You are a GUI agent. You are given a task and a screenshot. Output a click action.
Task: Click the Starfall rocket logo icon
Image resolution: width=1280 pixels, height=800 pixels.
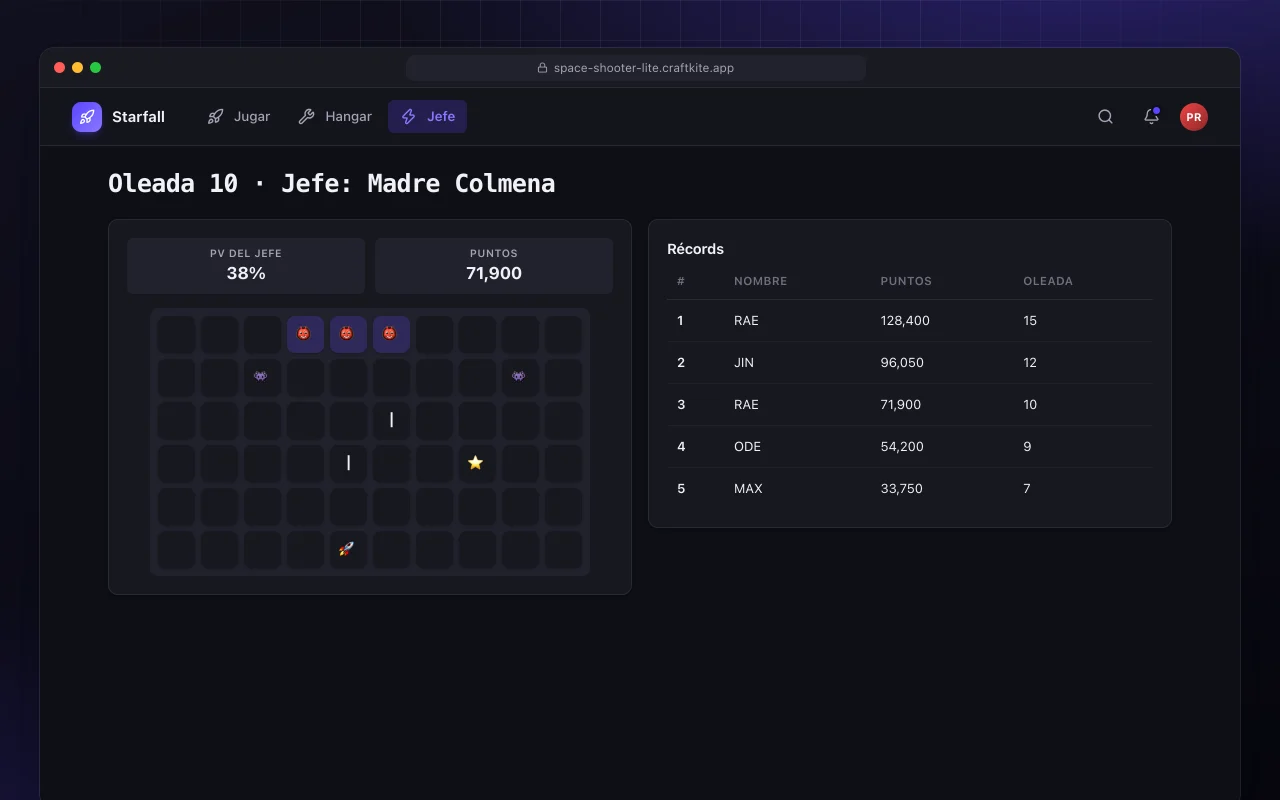[x=87, y=117]
